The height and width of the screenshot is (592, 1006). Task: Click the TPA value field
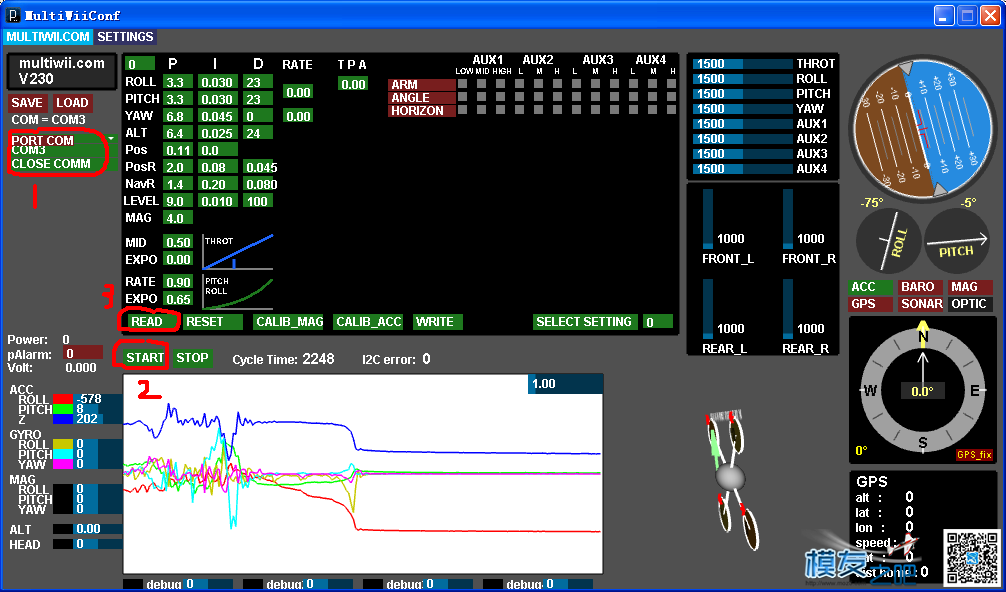pos(354,84)
